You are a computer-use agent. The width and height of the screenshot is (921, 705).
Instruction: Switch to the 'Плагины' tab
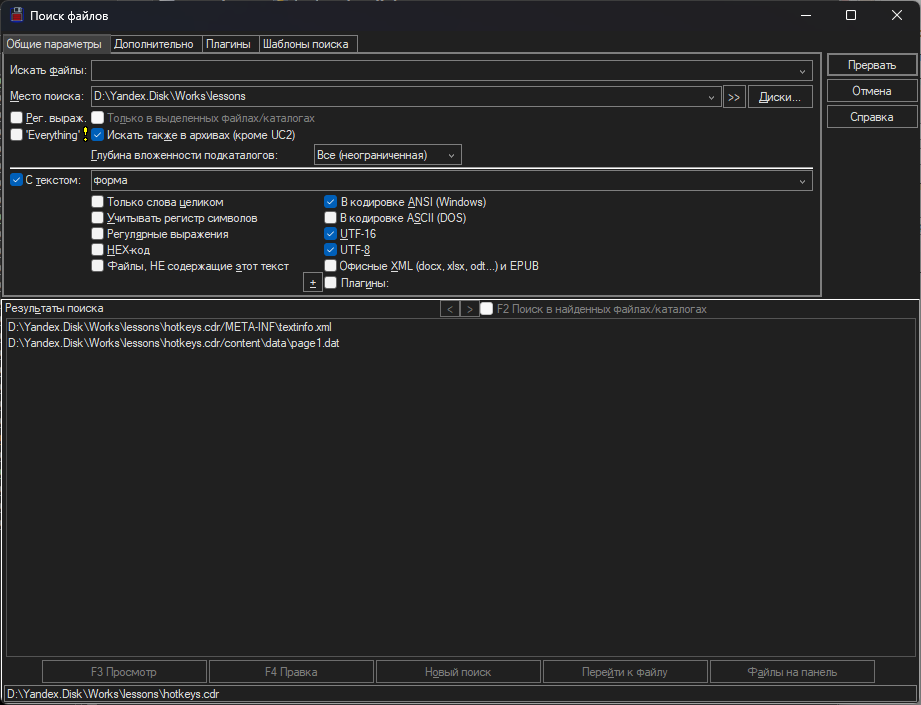[228, 44]
